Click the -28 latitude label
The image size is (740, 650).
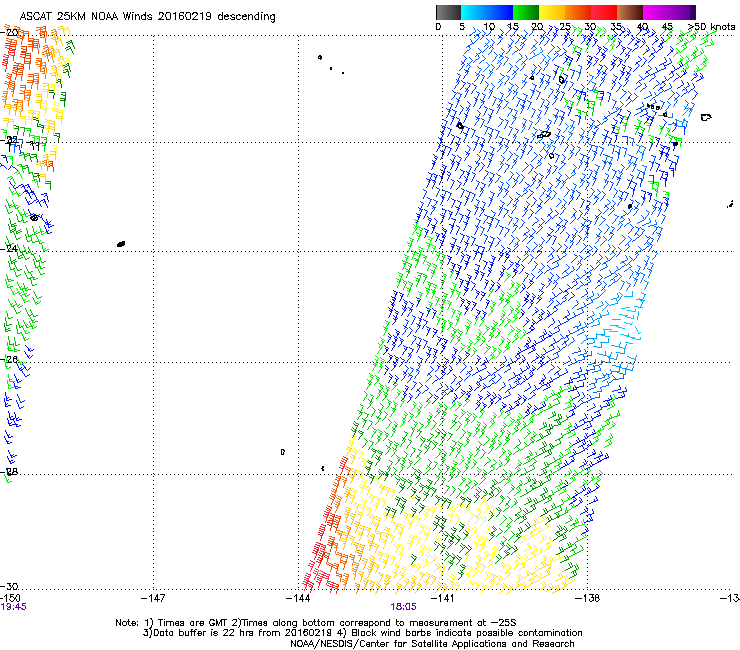(x=9, y=471)
